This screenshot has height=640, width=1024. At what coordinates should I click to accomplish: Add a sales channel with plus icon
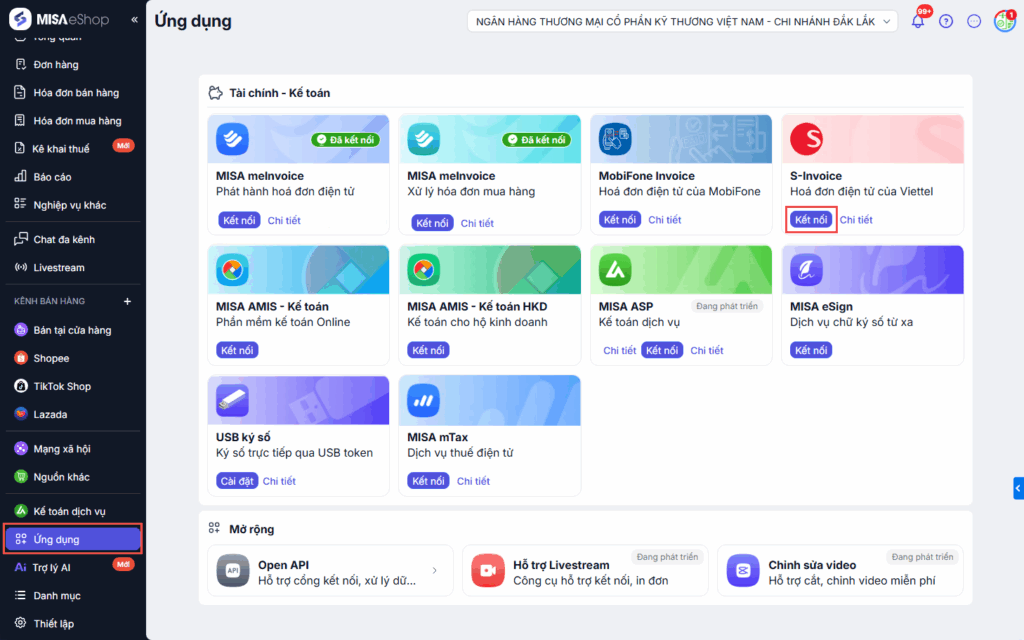127,301
